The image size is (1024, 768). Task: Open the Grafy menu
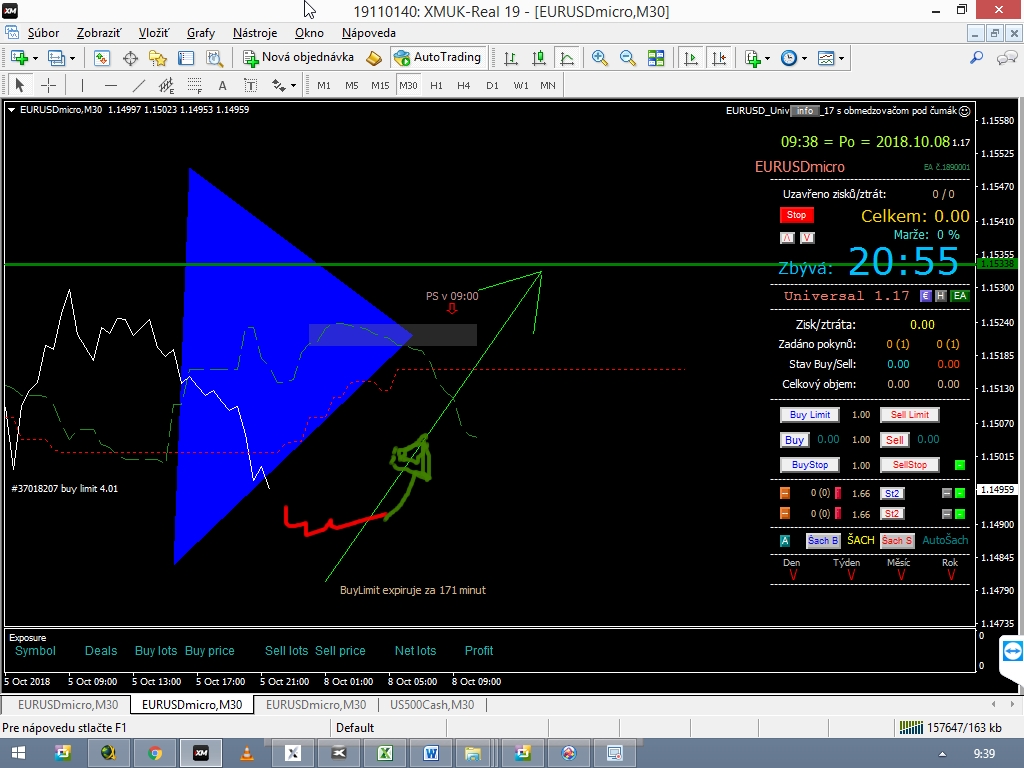coord(200,33)
